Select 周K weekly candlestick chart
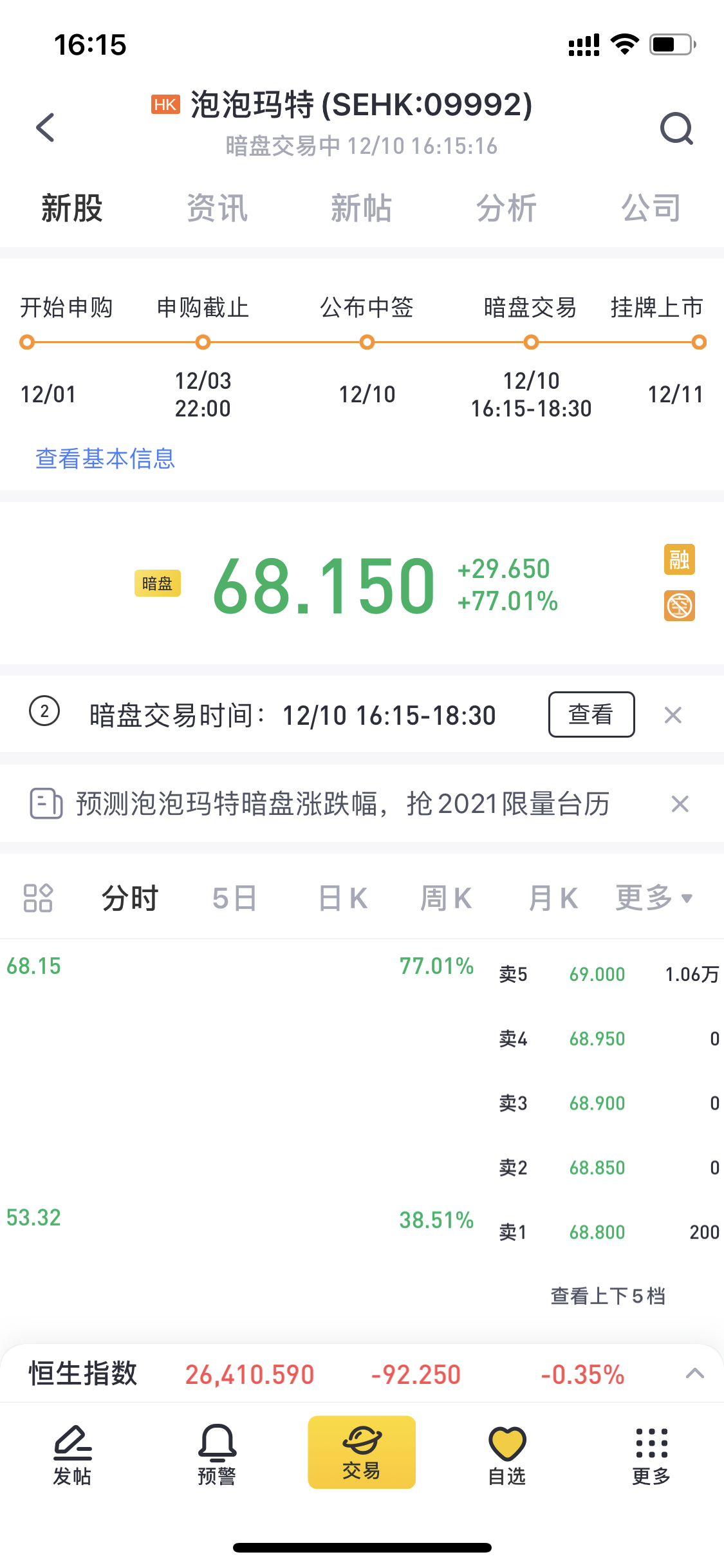 pos(446,898)
